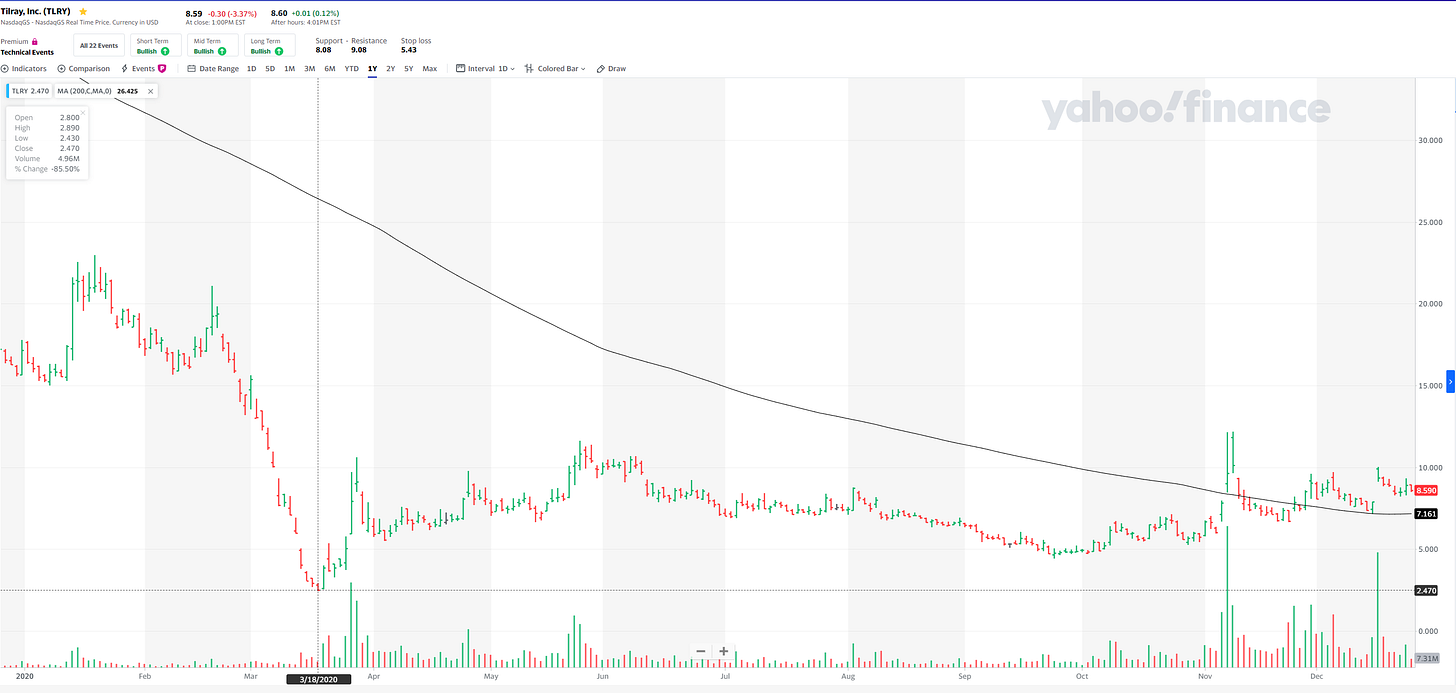Click the TLRY 2.470 series label
This screenshot has width=1456, height=693.
pos(30,91)
